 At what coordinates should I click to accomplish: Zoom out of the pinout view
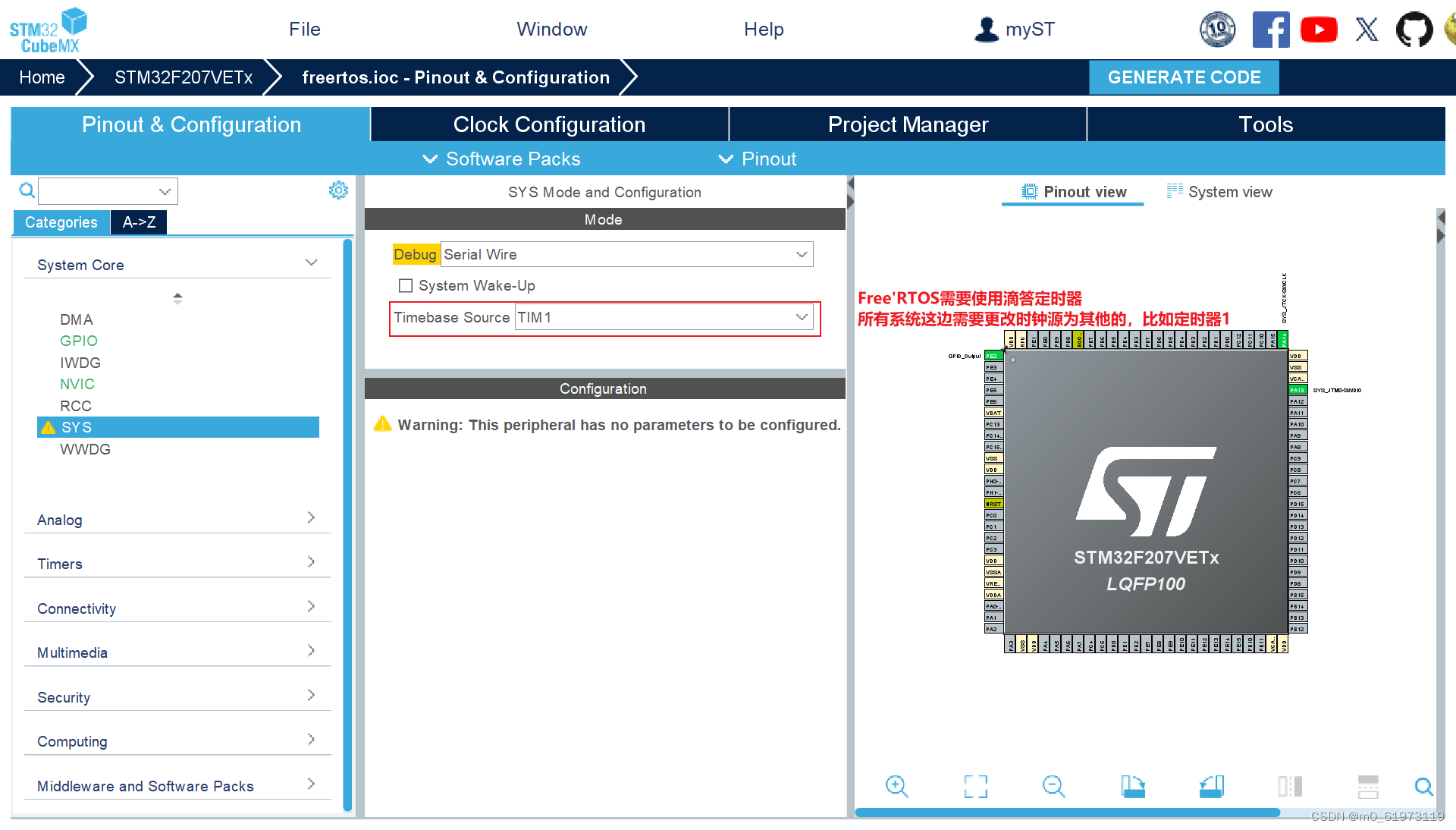click(1053, 787)
